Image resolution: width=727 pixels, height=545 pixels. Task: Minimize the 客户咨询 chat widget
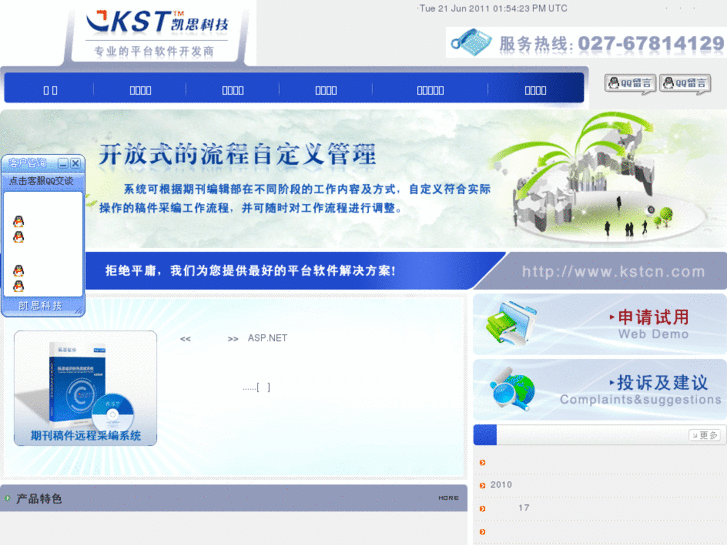(64, 163)
